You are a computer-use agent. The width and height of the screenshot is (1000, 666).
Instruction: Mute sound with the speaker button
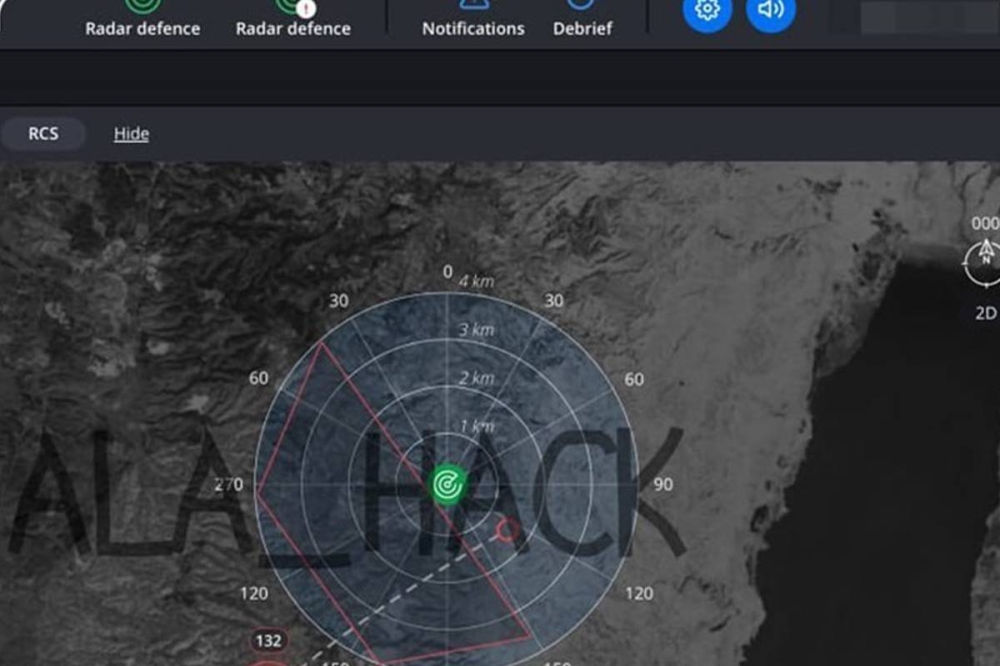click(x=770, y=11)
